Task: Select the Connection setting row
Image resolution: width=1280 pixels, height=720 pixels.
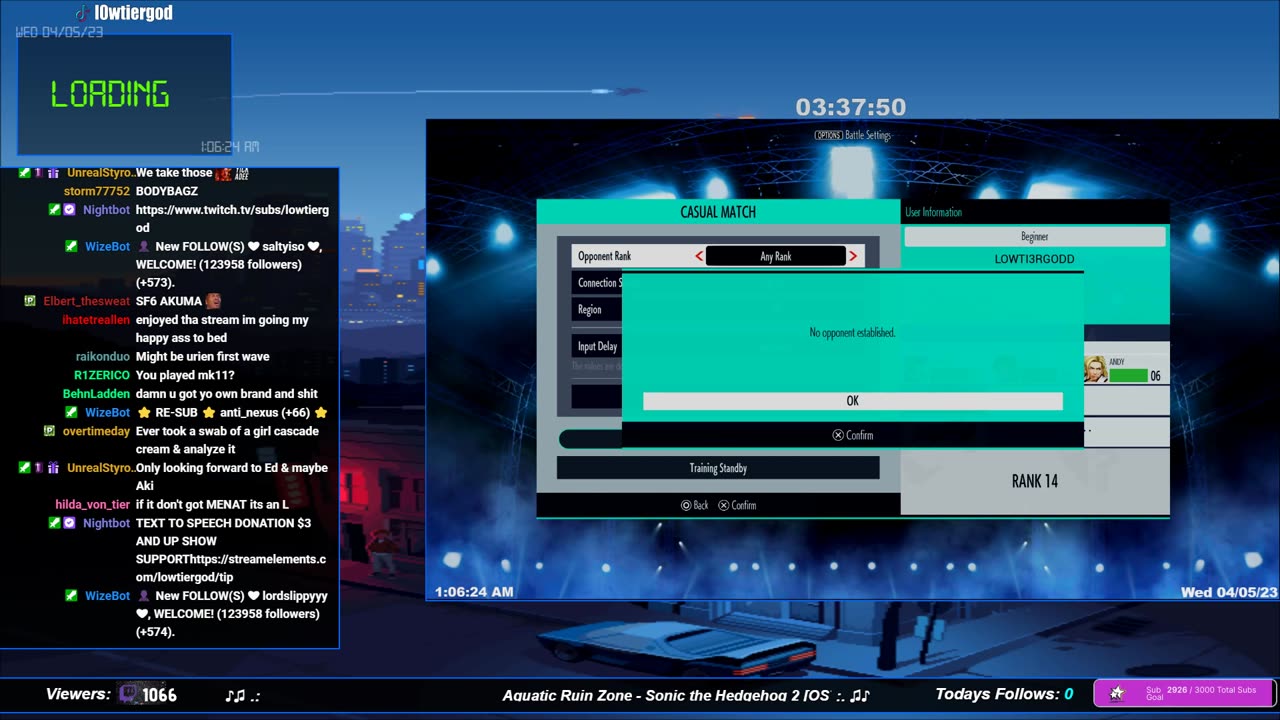Action: (597, 283)
